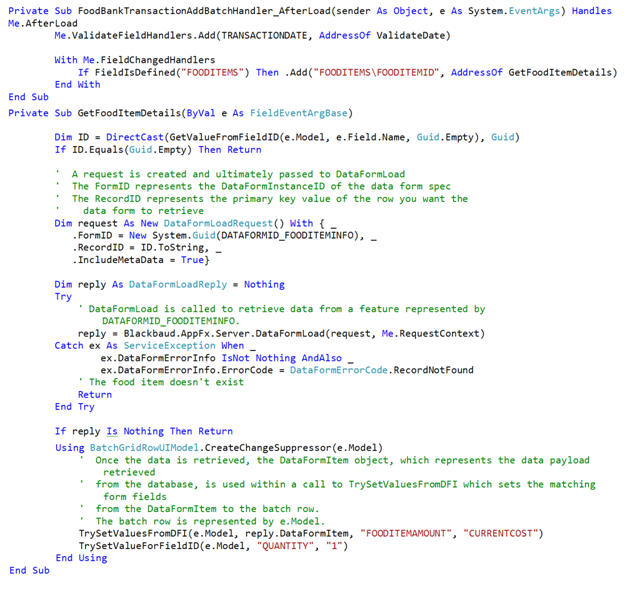
Task: Click CreateChangeSuppressor(e.Model)
Action: tap(294, 448)
